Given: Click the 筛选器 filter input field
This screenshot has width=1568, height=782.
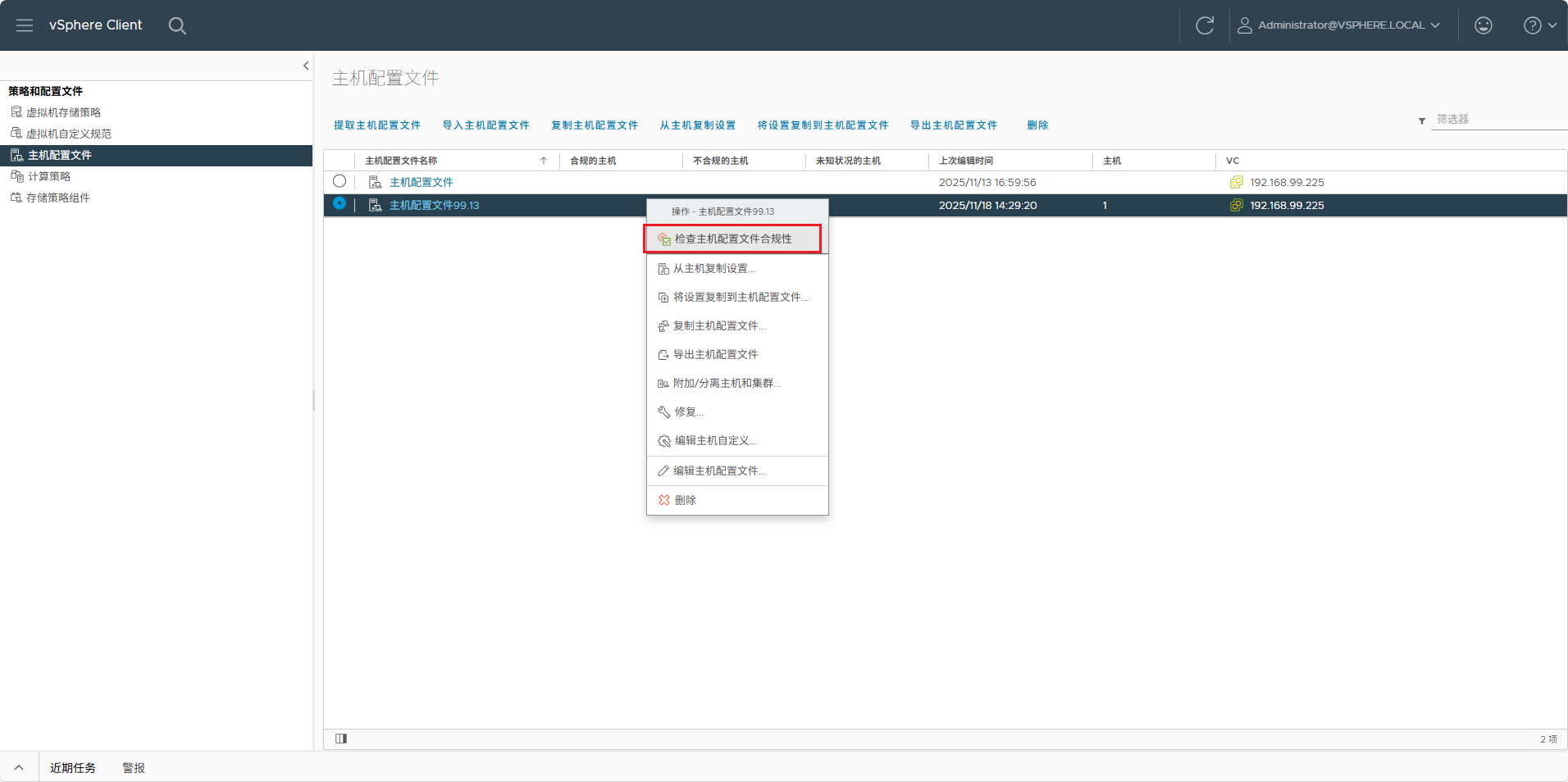Looking at the screenshot, I should (x=1499, y=120).
